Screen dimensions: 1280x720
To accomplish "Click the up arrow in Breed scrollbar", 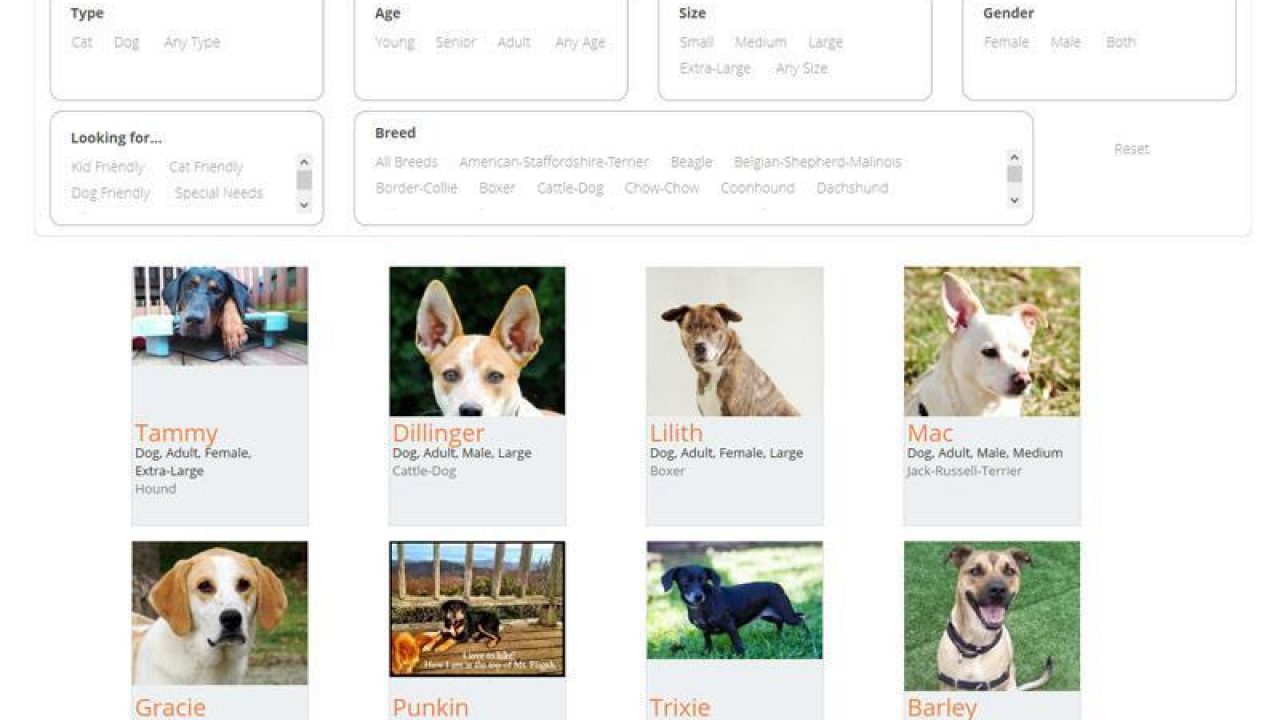I will (x=1014, y=156).
